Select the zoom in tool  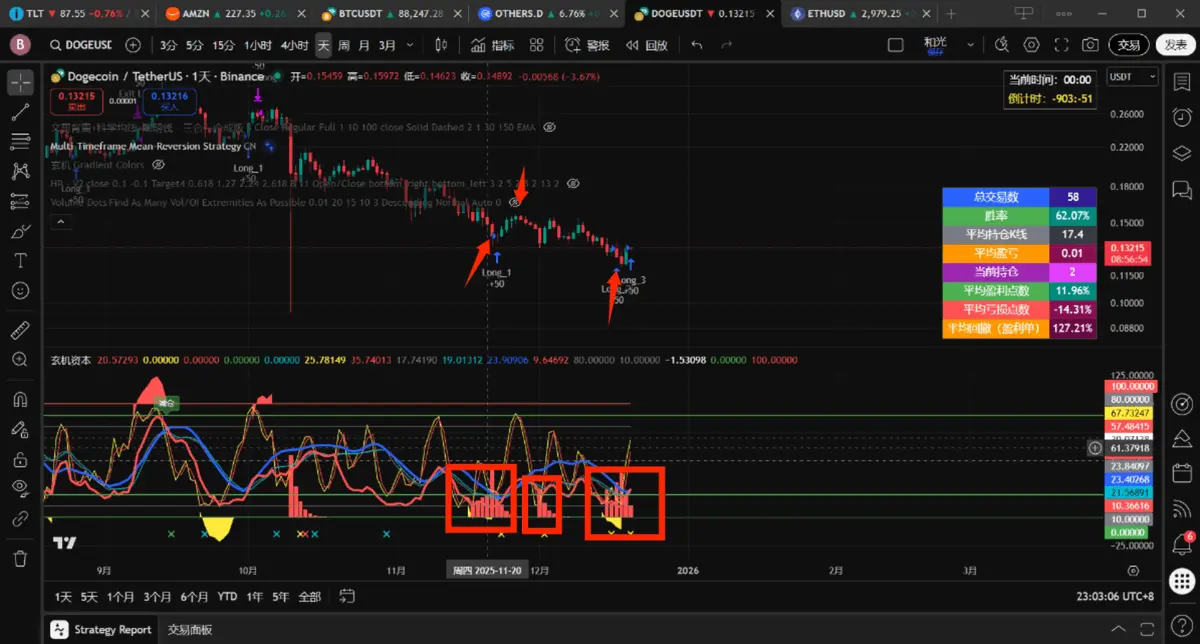[20, 359]
